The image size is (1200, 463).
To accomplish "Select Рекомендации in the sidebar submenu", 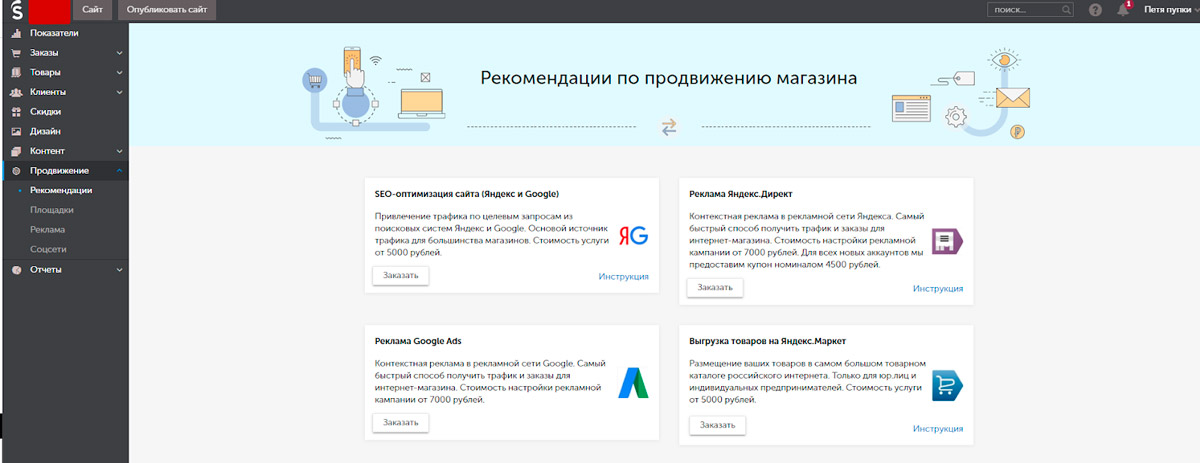I will point(61,190).
